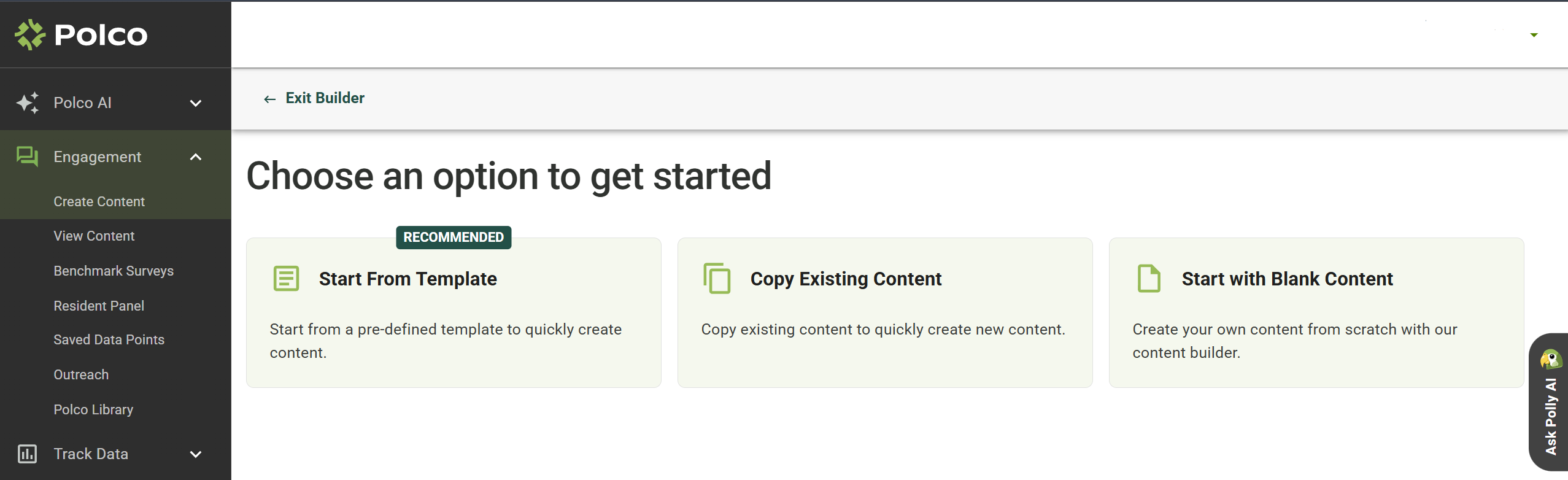This screenshot has height=480, width=1568.
Task: Choose the Start with Blank Content card
Action: tap(1316, 312)
